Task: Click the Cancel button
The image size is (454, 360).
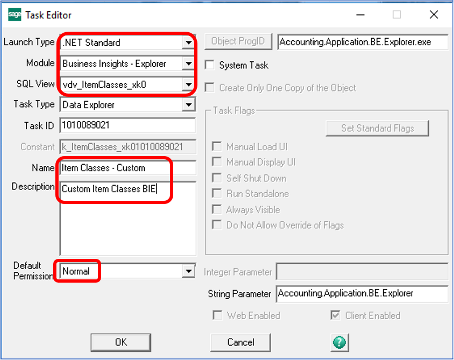Action: click(x=241, y=342)
